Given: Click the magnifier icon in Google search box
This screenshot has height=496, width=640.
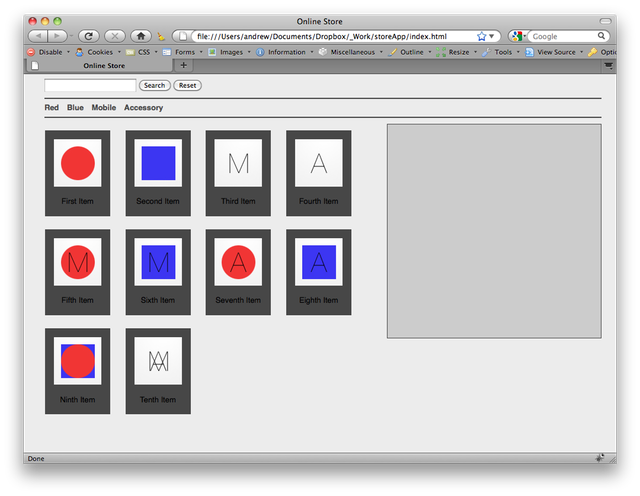Looking at the screenshot, I should 602,36.
